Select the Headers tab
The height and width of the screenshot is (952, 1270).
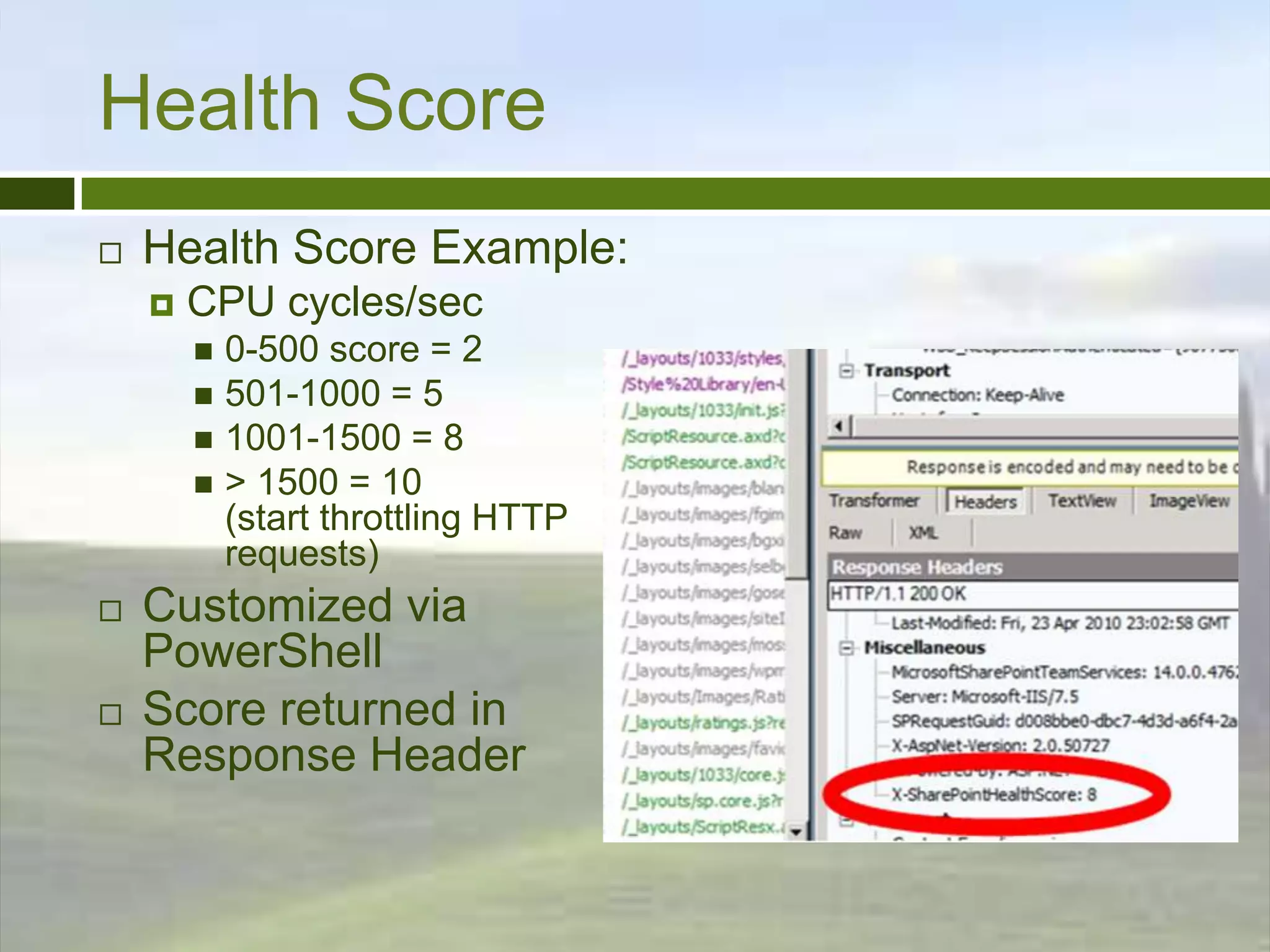coord(985,501)
